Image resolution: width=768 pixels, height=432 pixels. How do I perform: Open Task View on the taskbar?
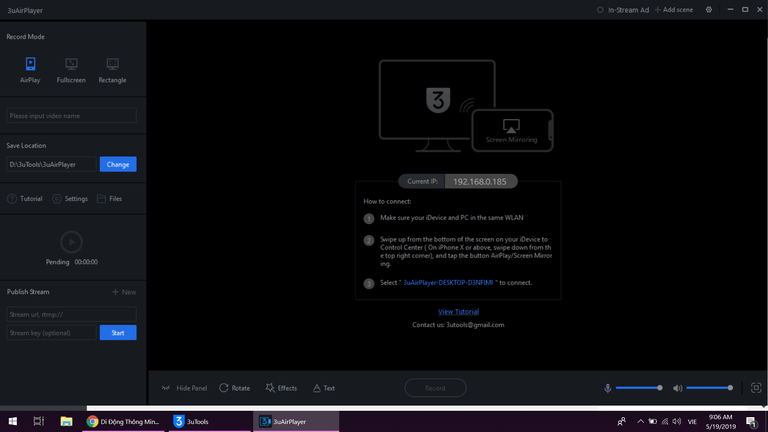[x=38, y=421]
